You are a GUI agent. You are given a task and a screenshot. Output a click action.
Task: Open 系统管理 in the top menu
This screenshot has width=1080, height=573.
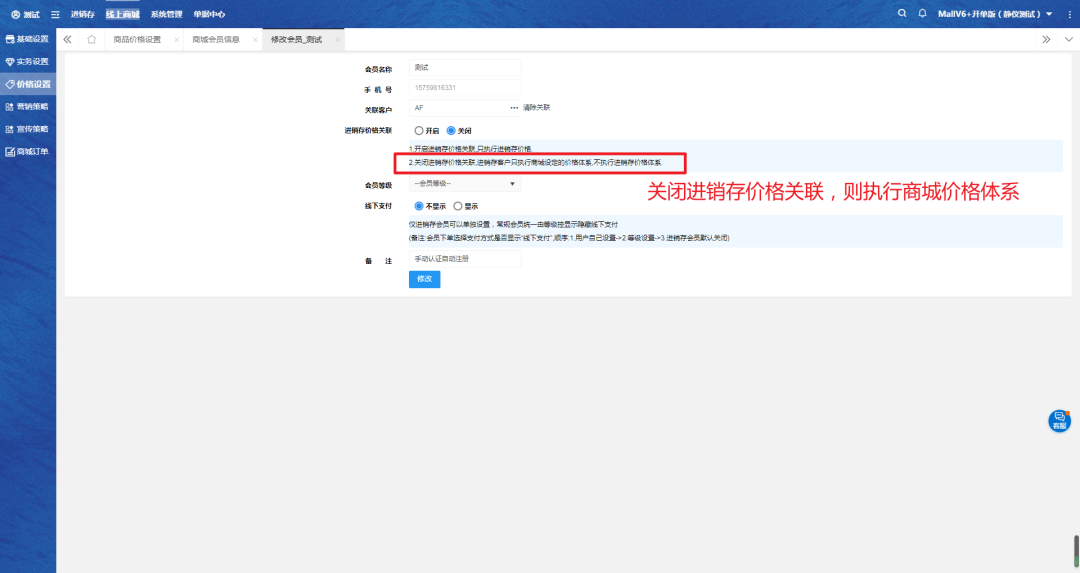(166, 14)
